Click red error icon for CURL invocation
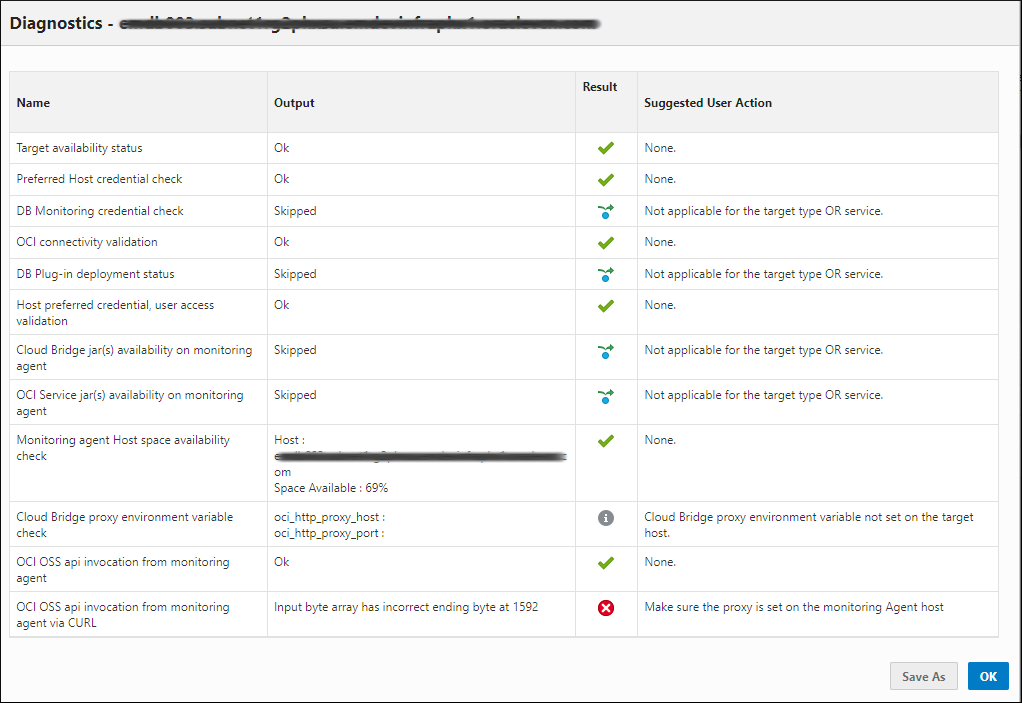Image resolution: width=1022 pixels, height=703 pixels. [x=605, y=608]
